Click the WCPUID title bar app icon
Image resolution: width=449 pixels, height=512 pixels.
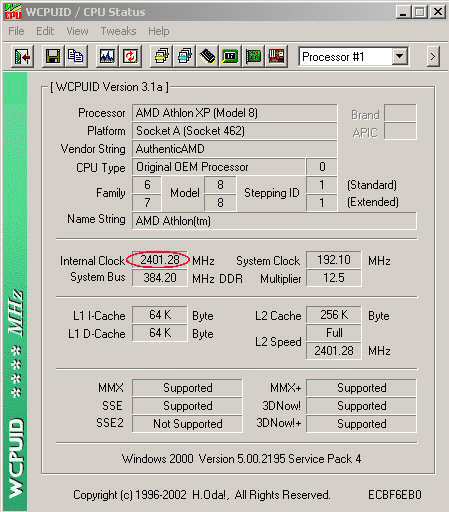(13, 12)
